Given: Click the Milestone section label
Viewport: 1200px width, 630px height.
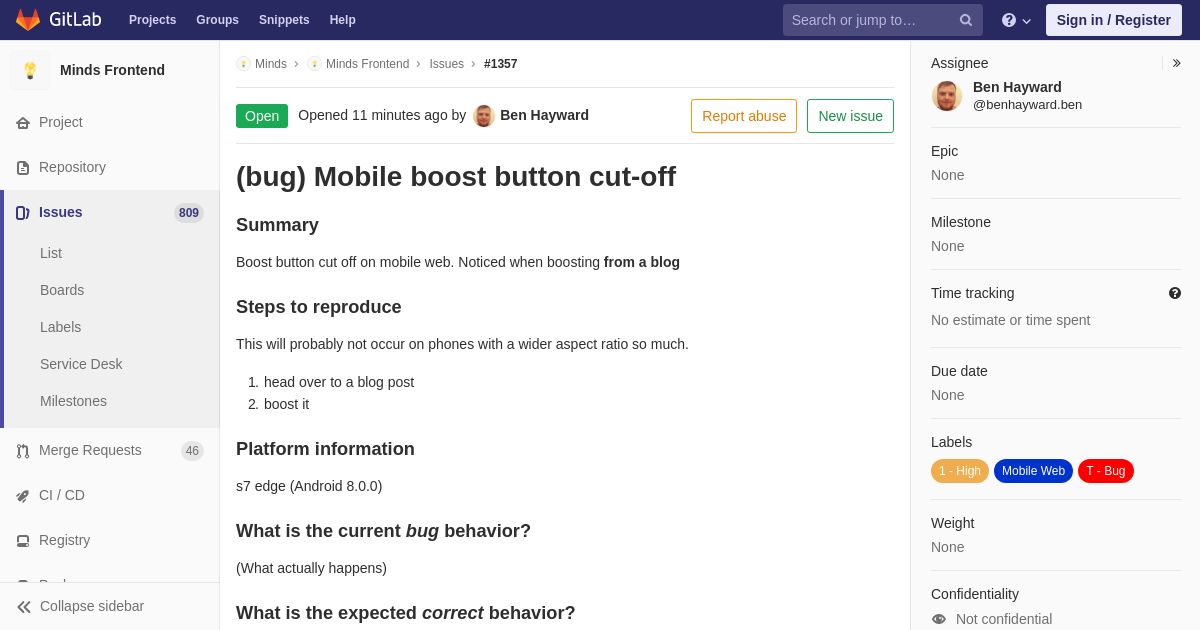Looking at the screenshot, I should [961, 222].
